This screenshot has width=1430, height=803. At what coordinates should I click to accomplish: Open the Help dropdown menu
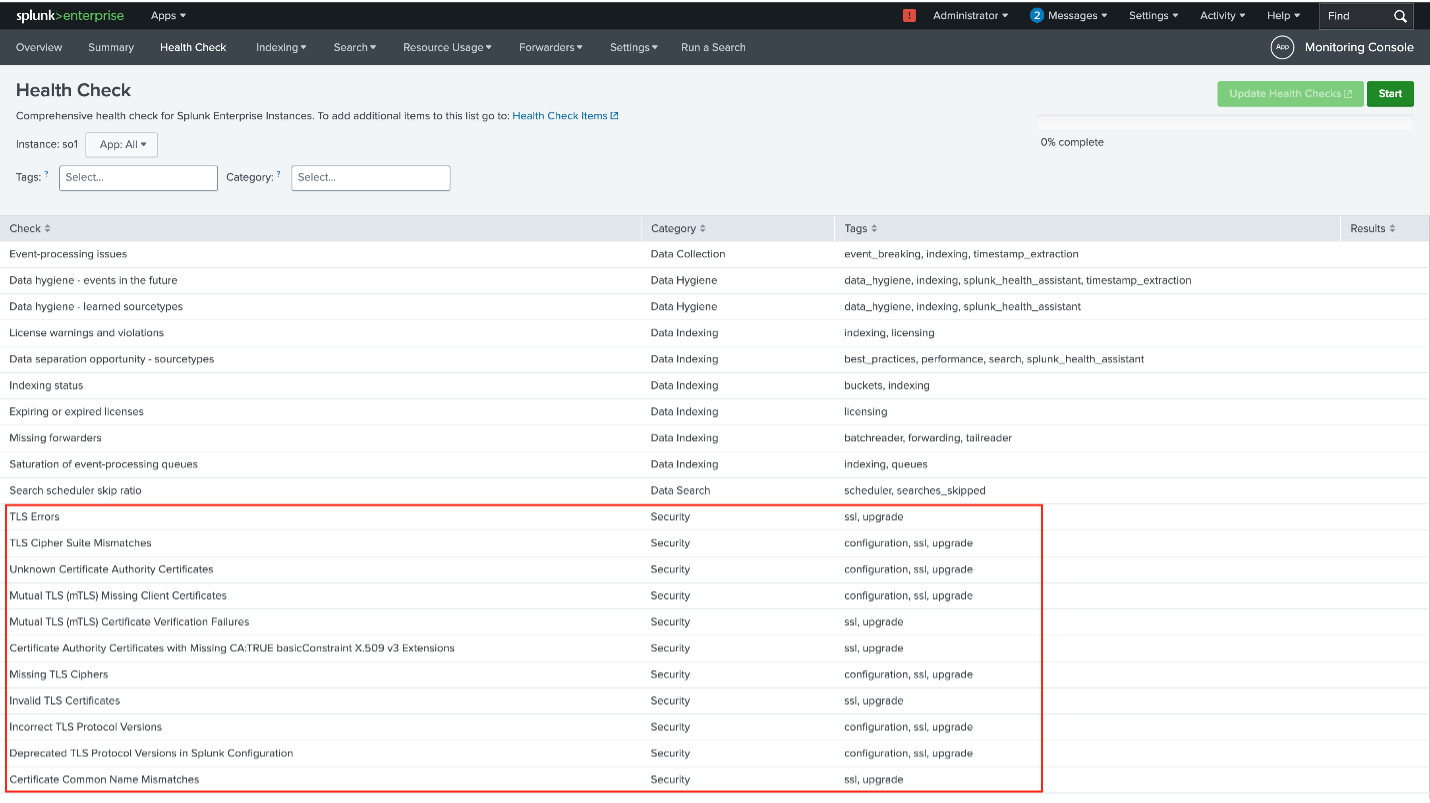click(1283, 16)
